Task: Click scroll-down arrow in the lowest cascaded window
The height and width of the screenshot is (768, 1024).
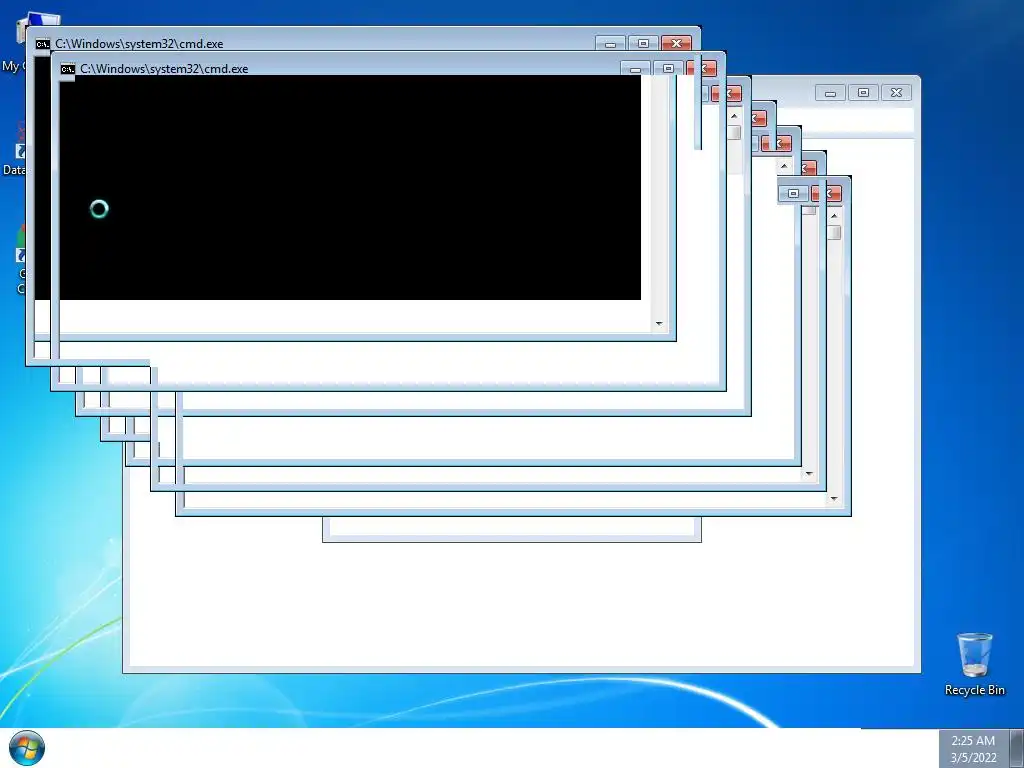Action: (x=834, y=499)
